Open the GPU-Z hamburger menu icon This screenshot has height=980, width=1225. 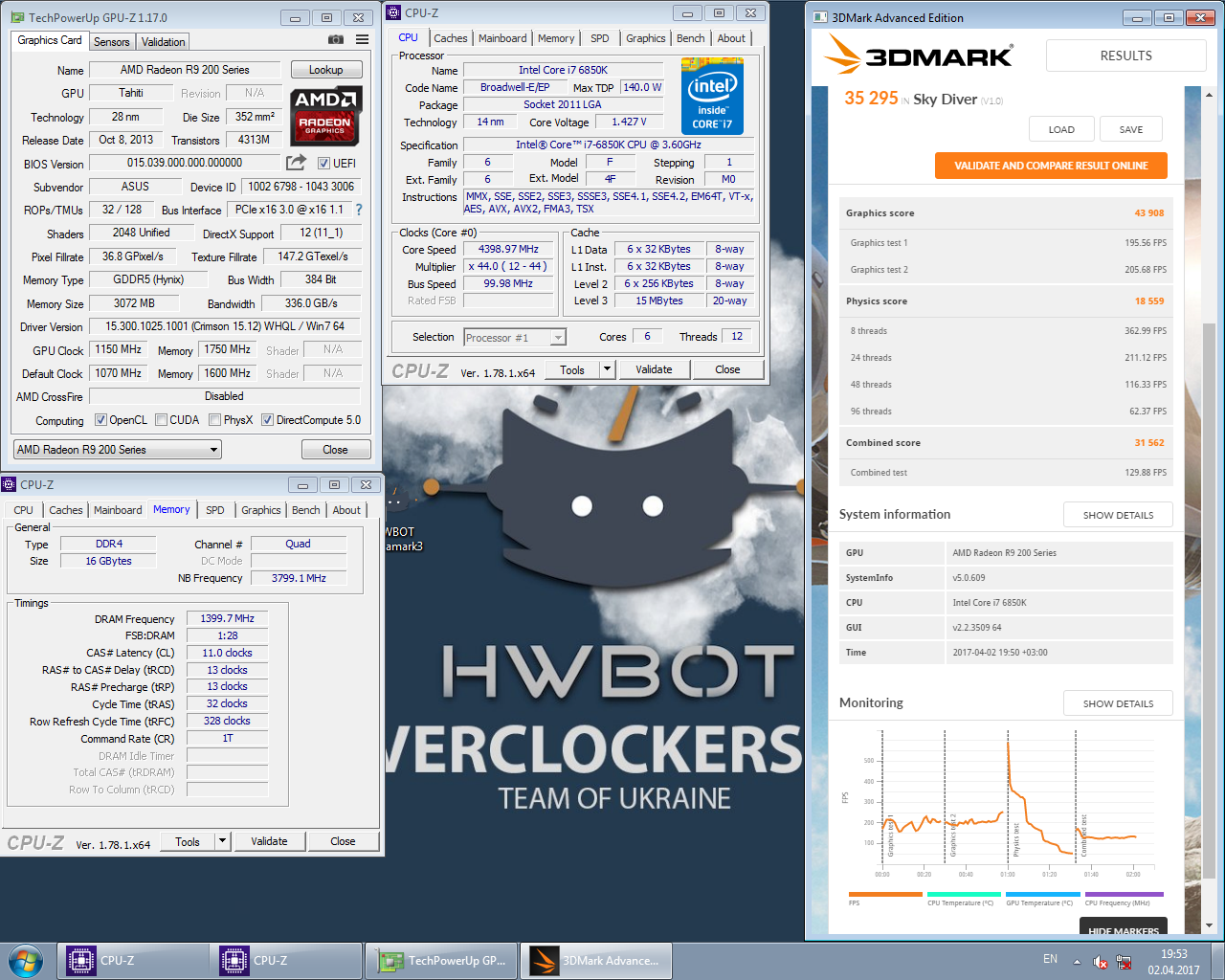362,40
